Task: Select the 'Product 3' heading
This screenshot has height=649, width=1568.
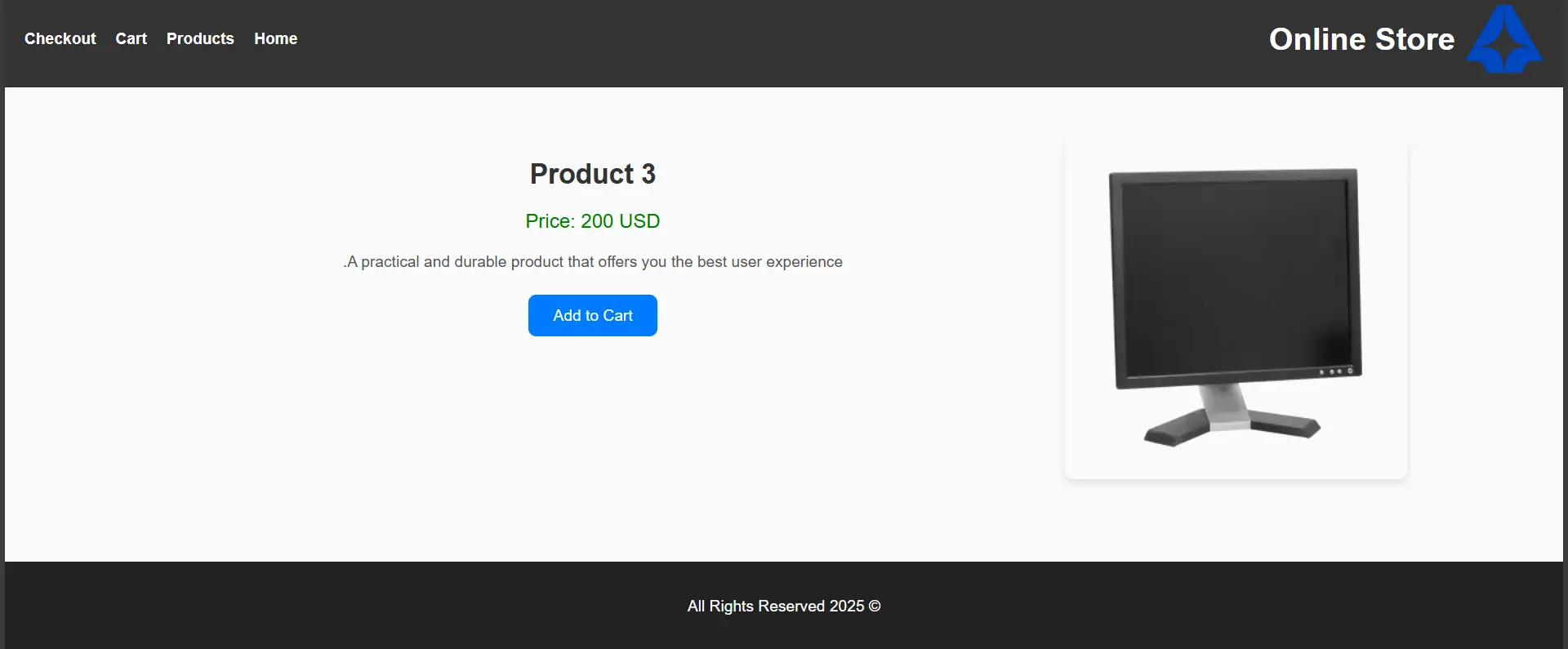Action: point(592,174)
